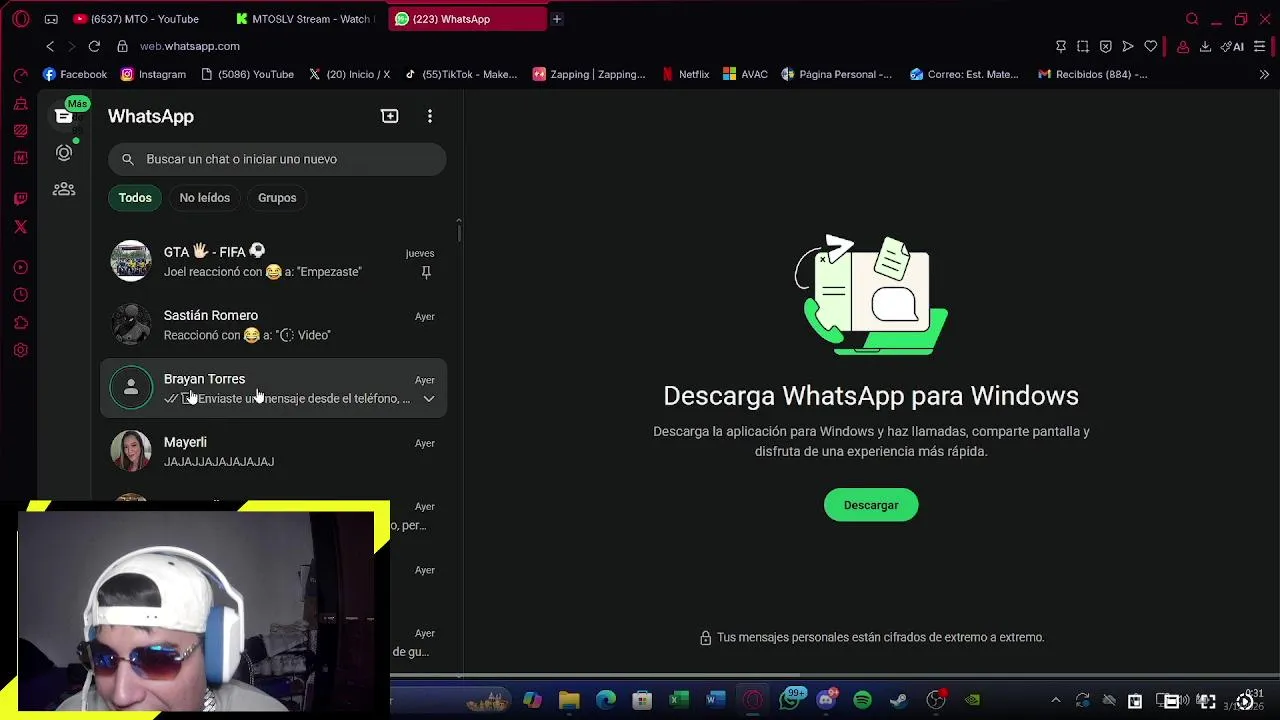1280x720 pixels.
Task: Open the Opera GX Corner gamepad icon
Action: [52, 19]
